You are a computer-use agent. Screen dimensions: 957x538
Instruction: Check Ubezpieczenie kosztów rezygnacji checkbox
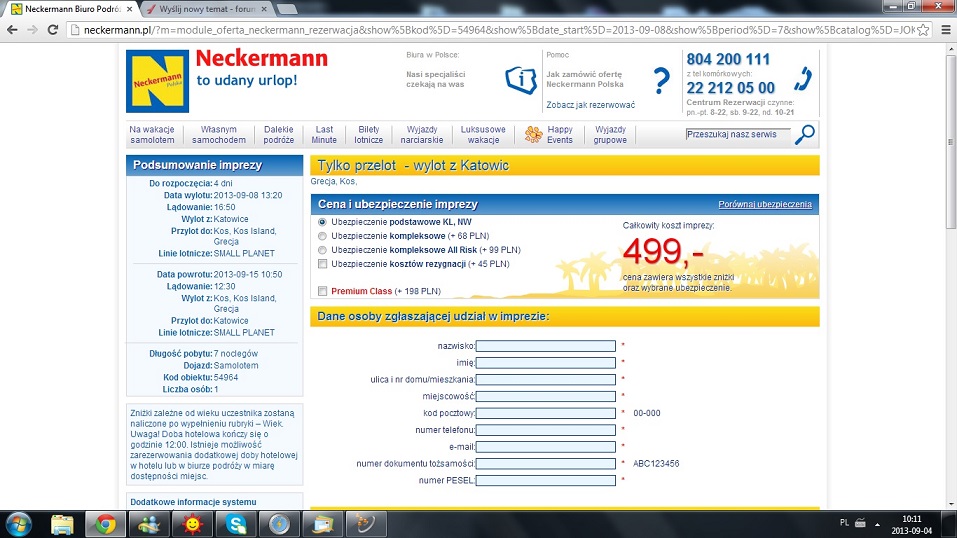[x=322, y=264]
